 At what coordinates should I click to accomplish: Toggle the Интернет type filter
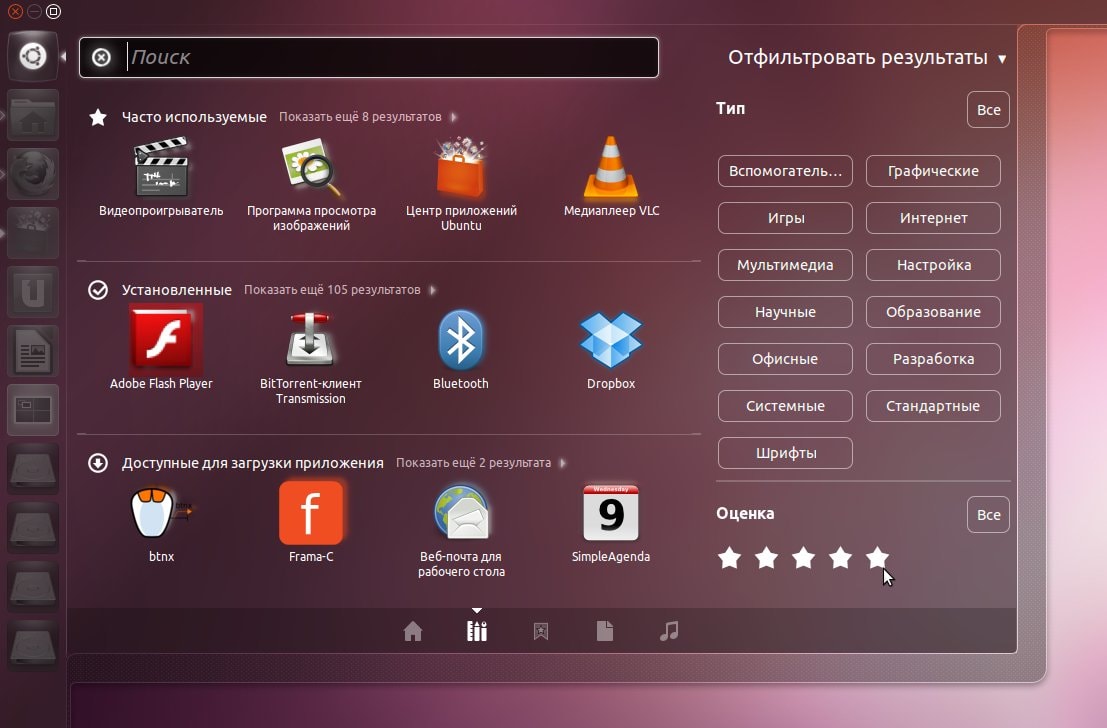(933, 218)
